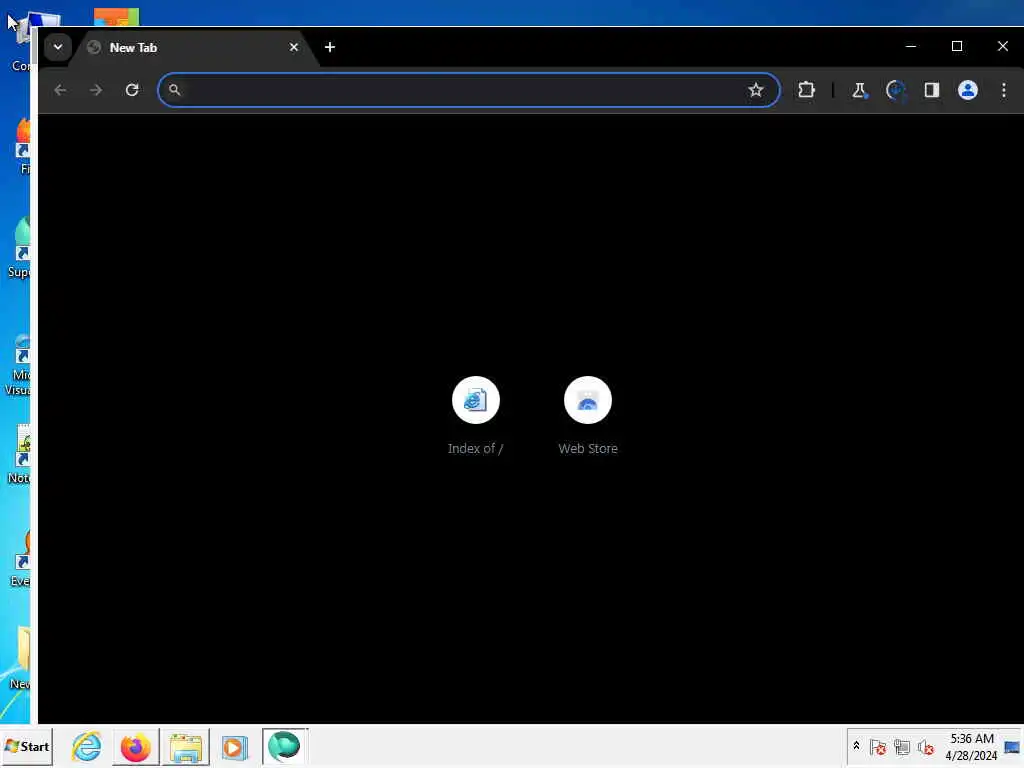The height and width of the screenshot is (768, 1024).
Task: Click the magnifier icon in address bar
Action: pos(174,90)
